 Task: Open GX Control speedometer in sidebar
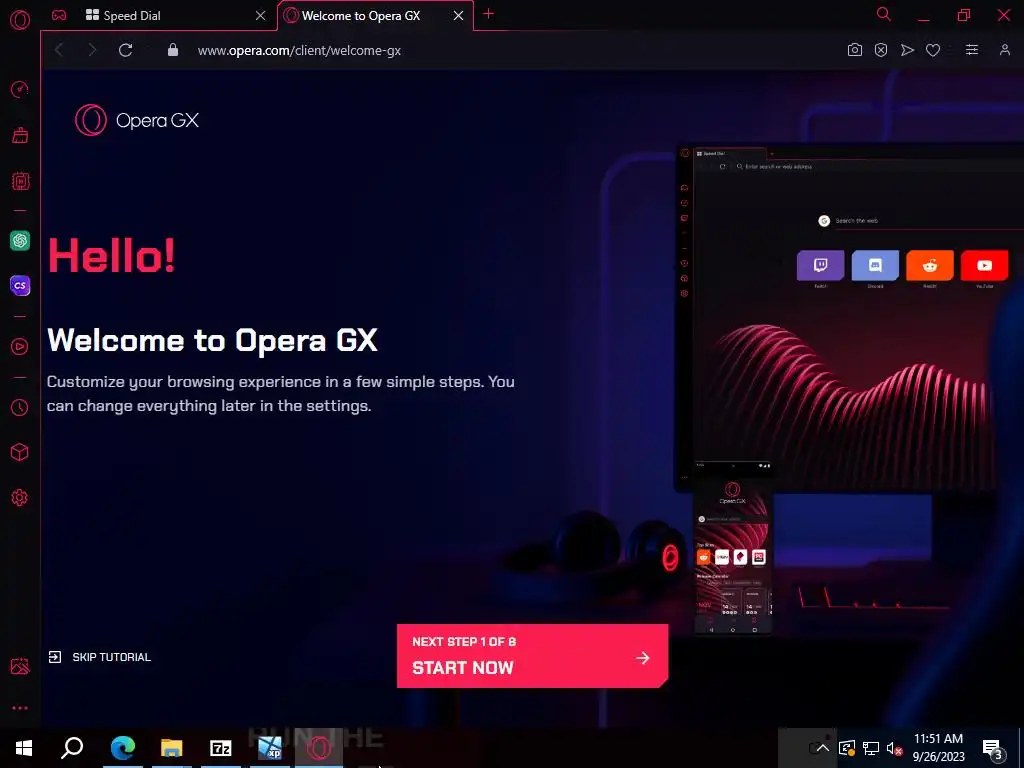(x=20, y=89)
